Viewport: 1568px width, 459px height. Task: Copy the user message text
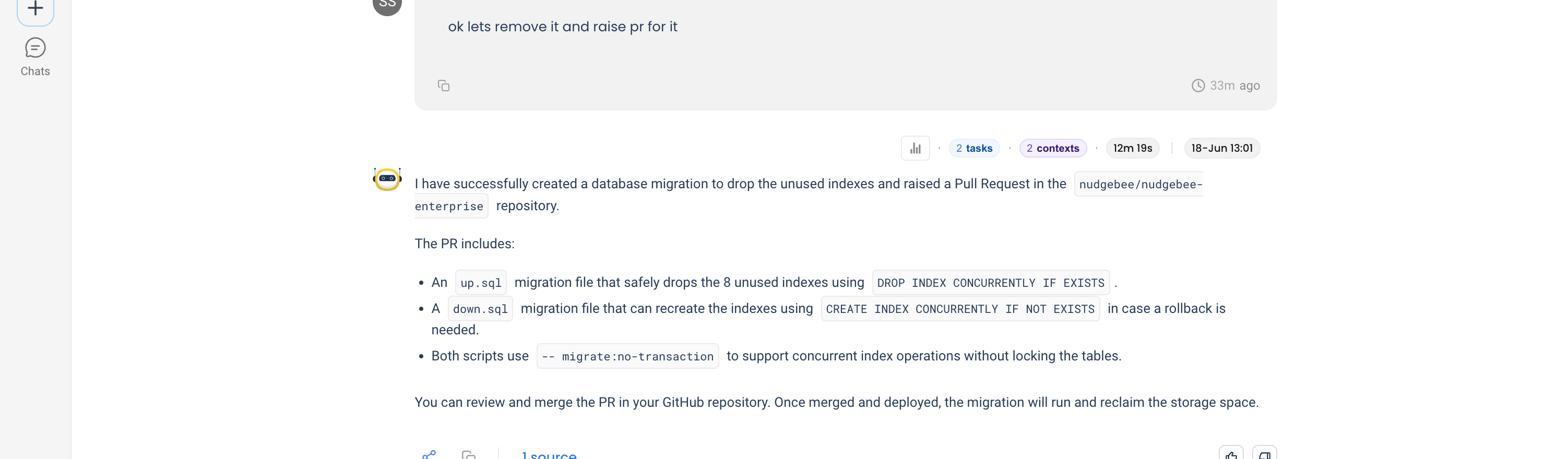click(x=443, y=86)
